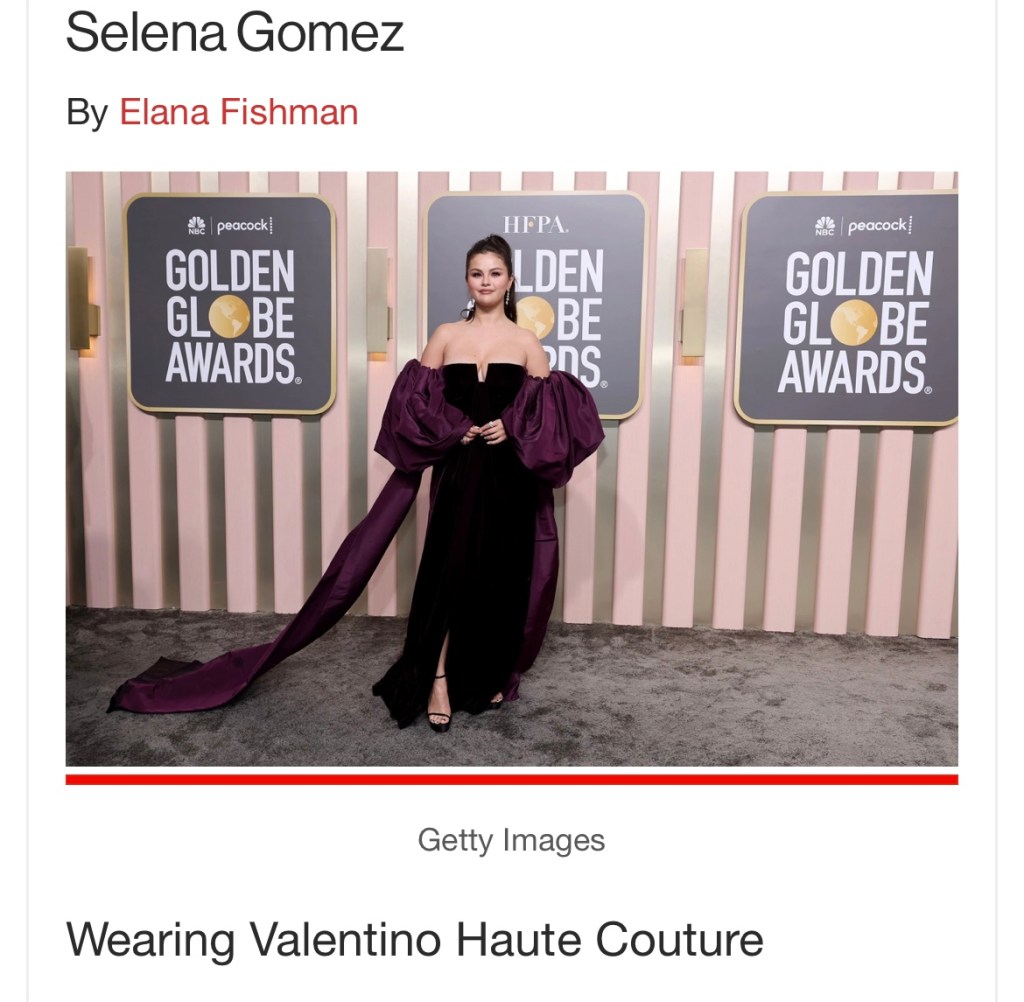This screenshot has width=1024, height=1002.
Task: Click the peacock wordmark on right sign
Action: [878, 226]
